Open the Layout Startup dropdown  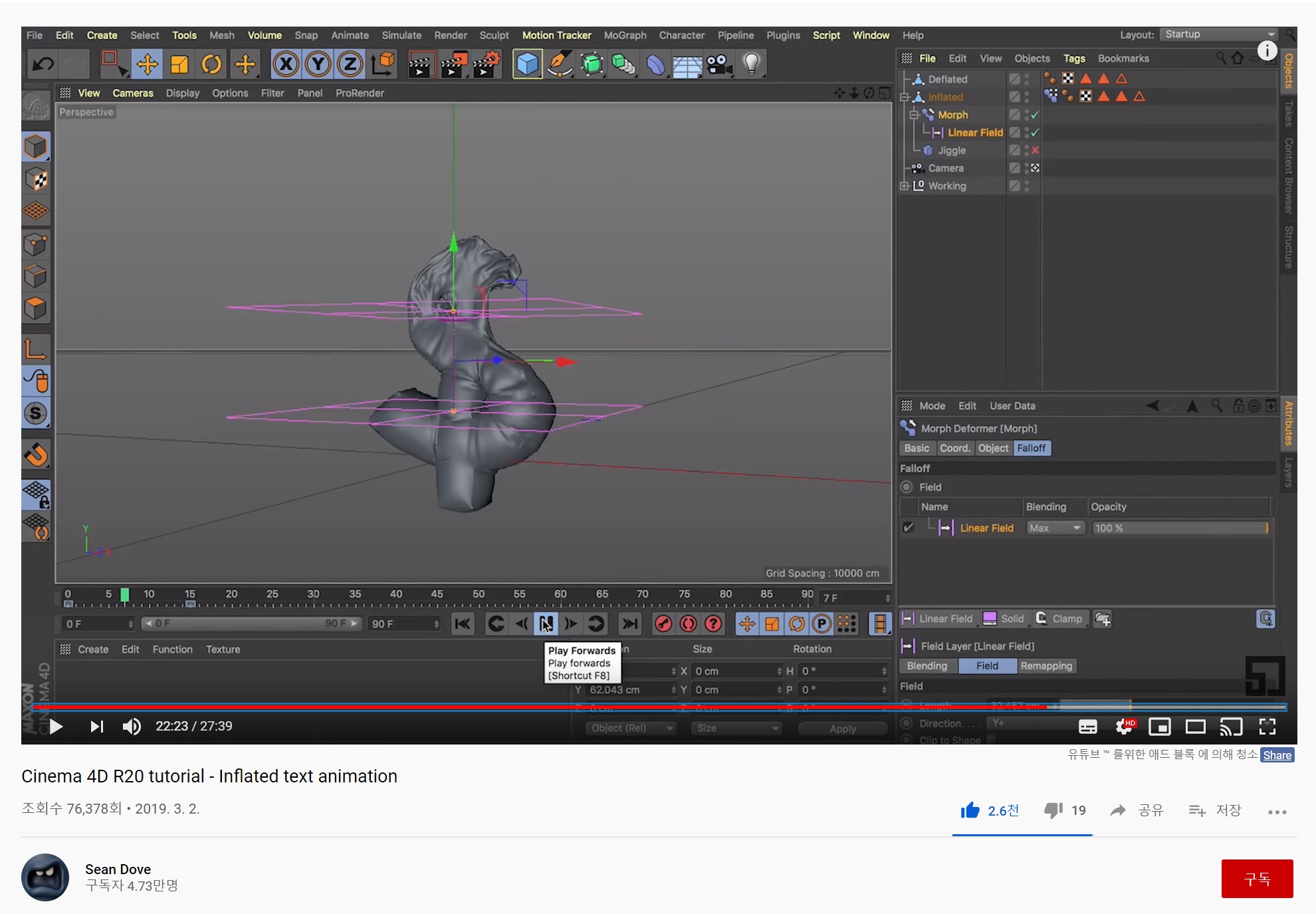(1219, 35)
